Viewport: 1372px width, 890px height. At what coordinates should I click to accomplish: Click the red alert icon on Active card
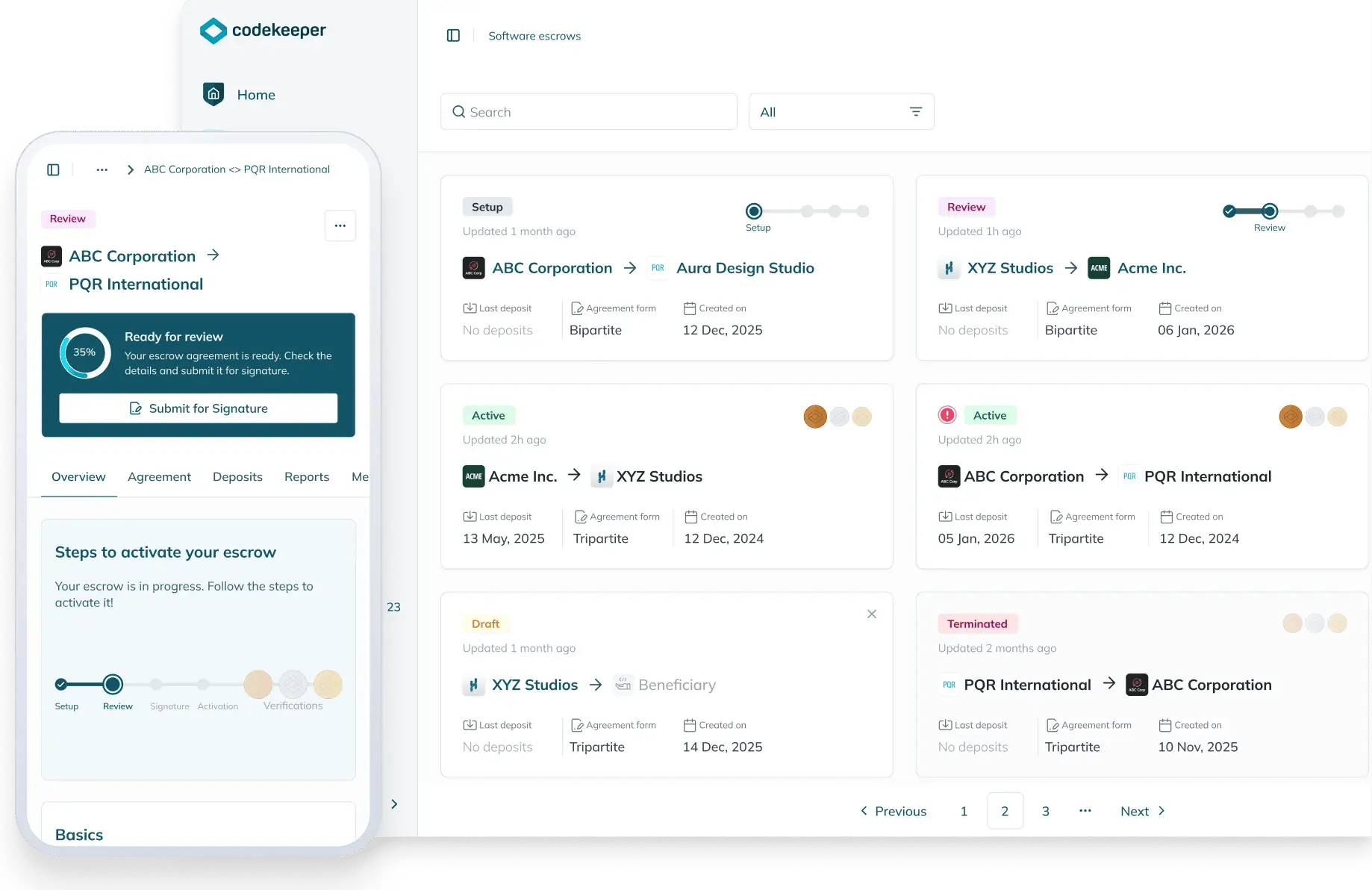(947, 415)
